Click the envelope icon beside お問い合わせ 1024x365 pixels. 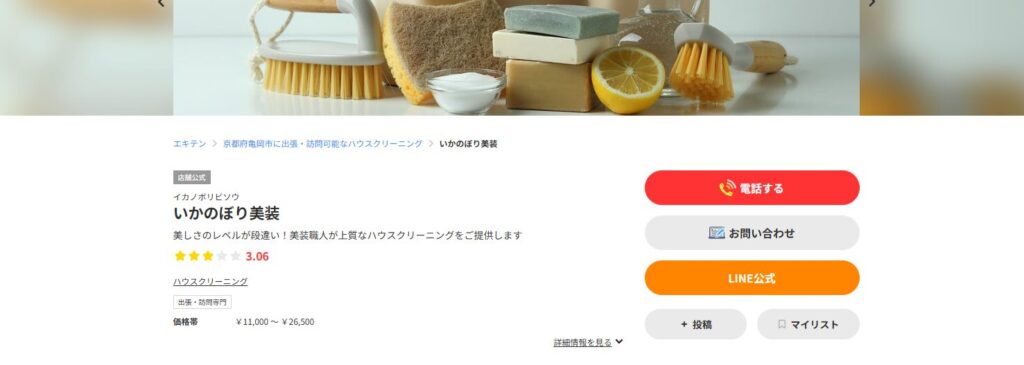tap(716, 233)
